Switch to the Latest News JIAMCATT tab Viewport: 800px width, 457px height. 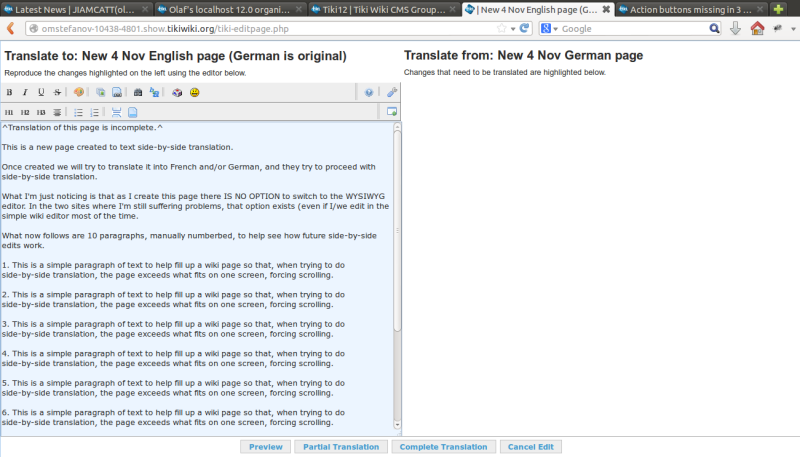point(76,9)
